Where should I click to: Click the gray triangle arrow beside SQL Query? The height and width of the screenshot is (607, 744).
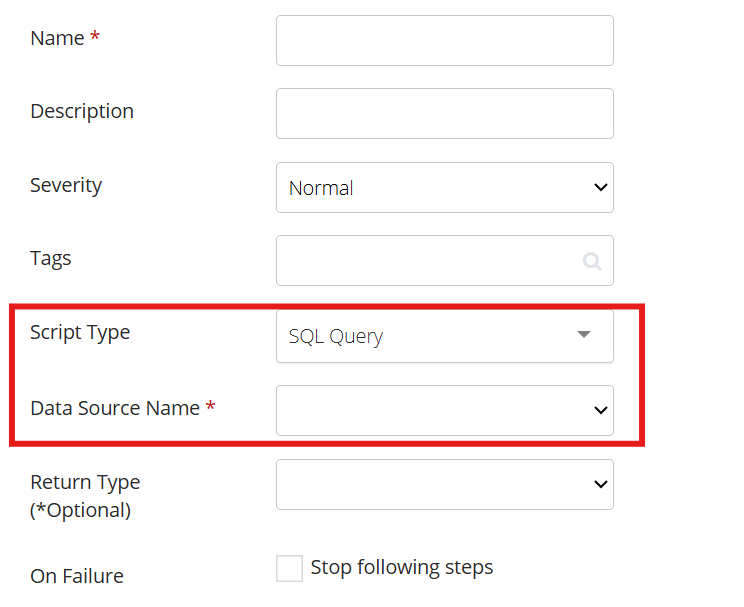pos(584,334)
